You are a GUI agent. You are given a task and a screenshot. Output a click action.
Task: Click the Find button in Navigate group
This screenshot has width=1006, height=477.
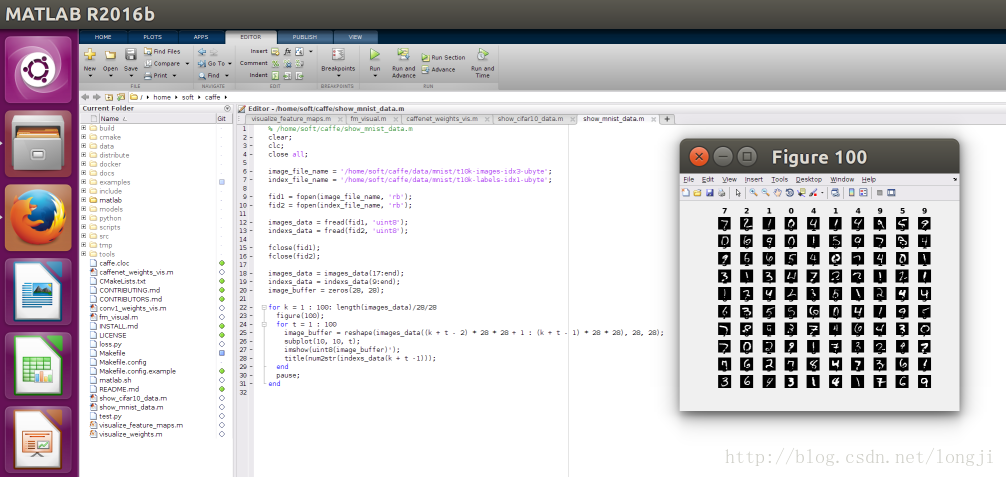[x=209, y=76]
